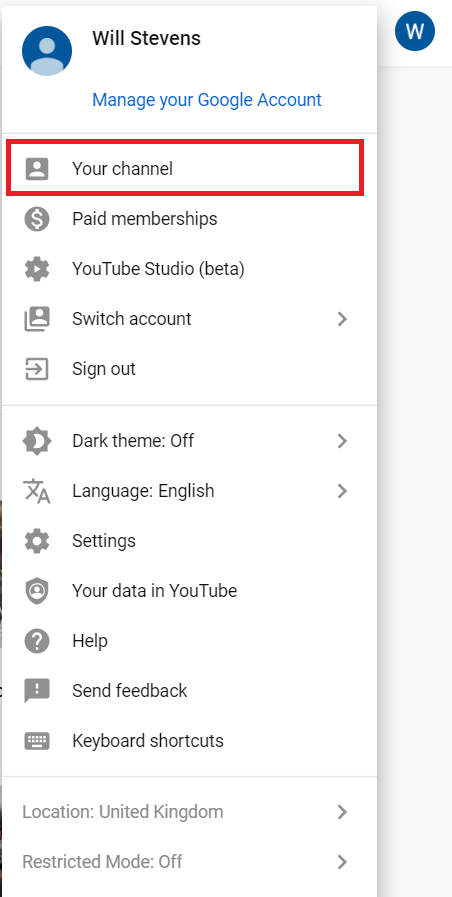Click the Send feedback speech bubble icon
452x897 pixels.
click(x=37, y=691)
